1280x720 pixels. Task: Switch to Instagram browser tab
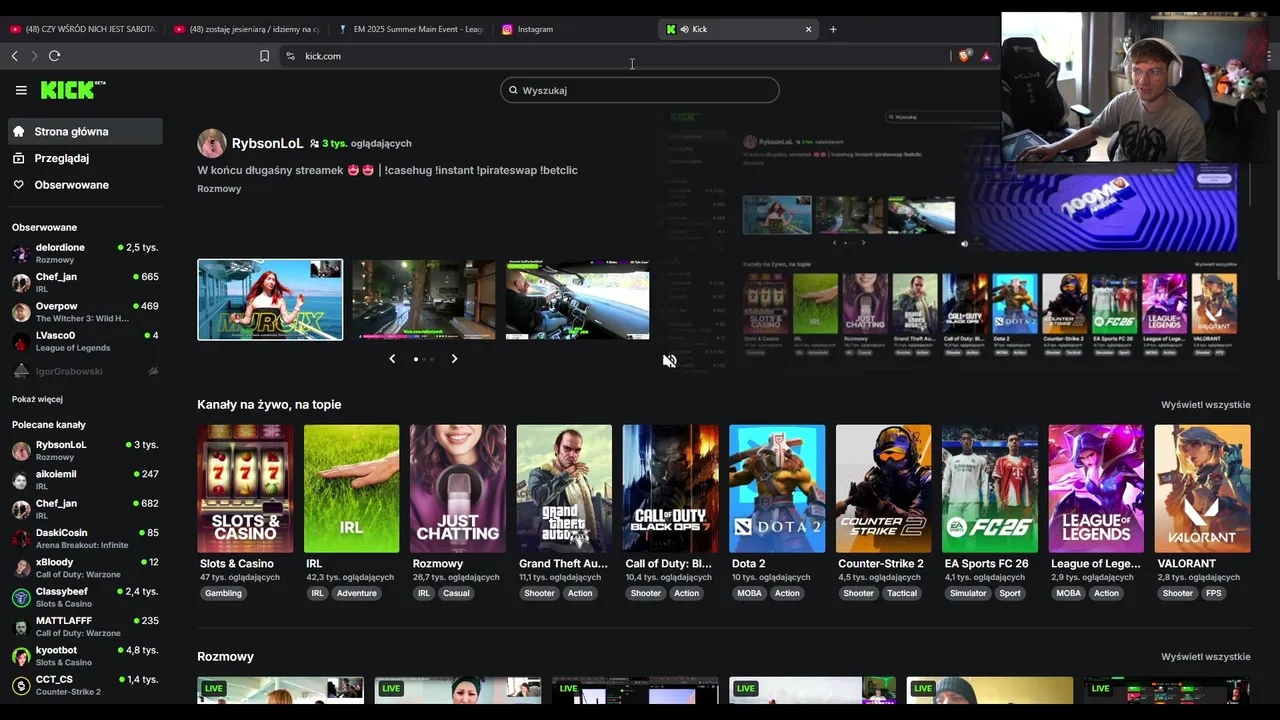coord(572,29)
